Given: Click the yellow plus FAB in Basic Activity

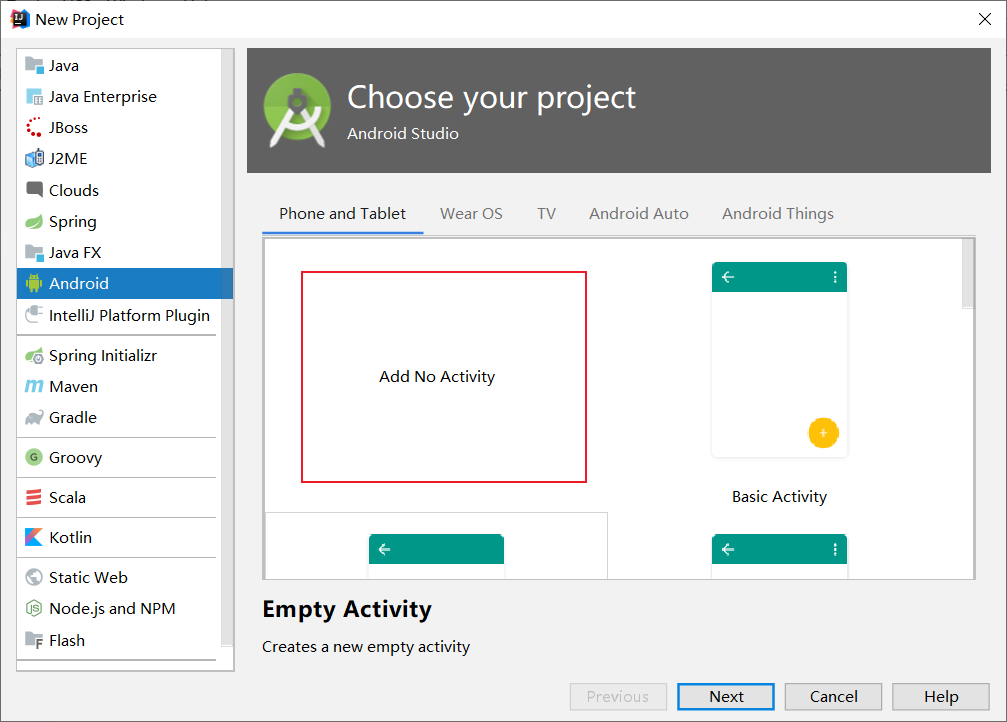Looking at the screenshot, I should pos(823,433).
